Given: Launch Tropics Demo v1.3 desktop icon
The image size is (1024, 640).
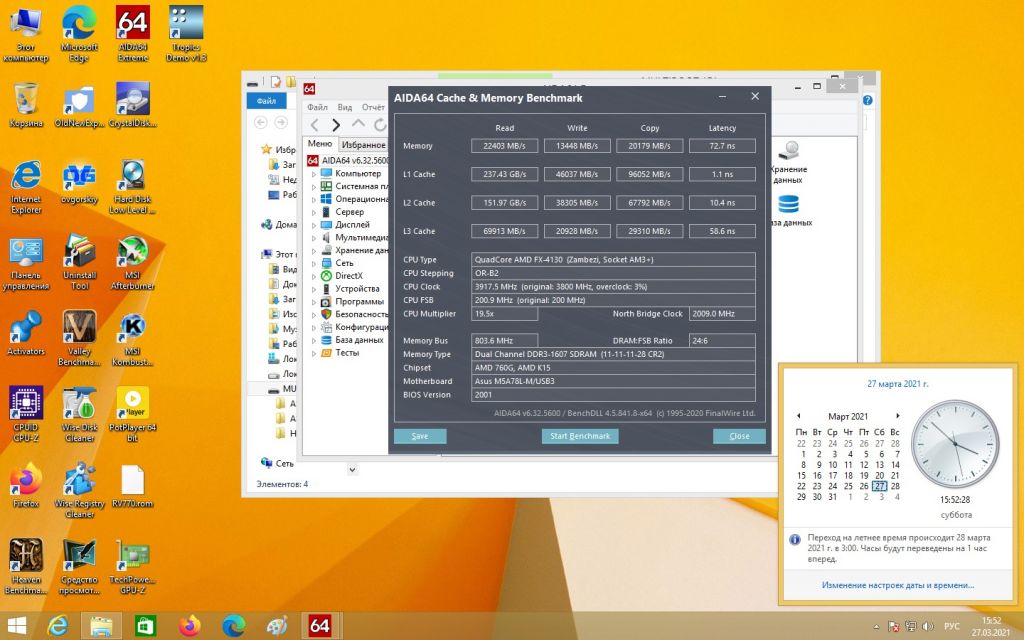Looking at the screenshot, I should pos(186,33).
